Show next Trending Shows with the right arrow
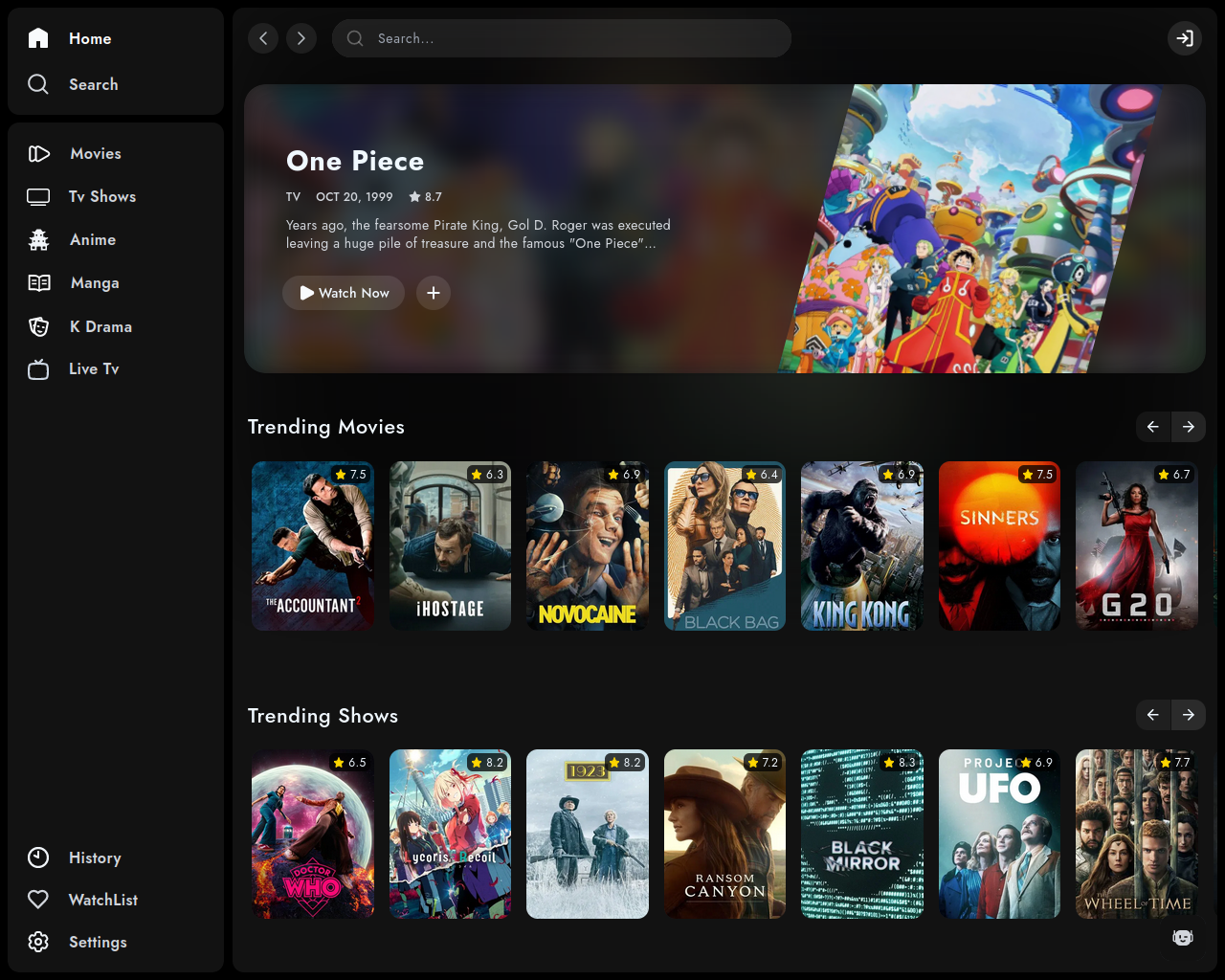Viewport: 1225px width, 980px height. 1189,715
